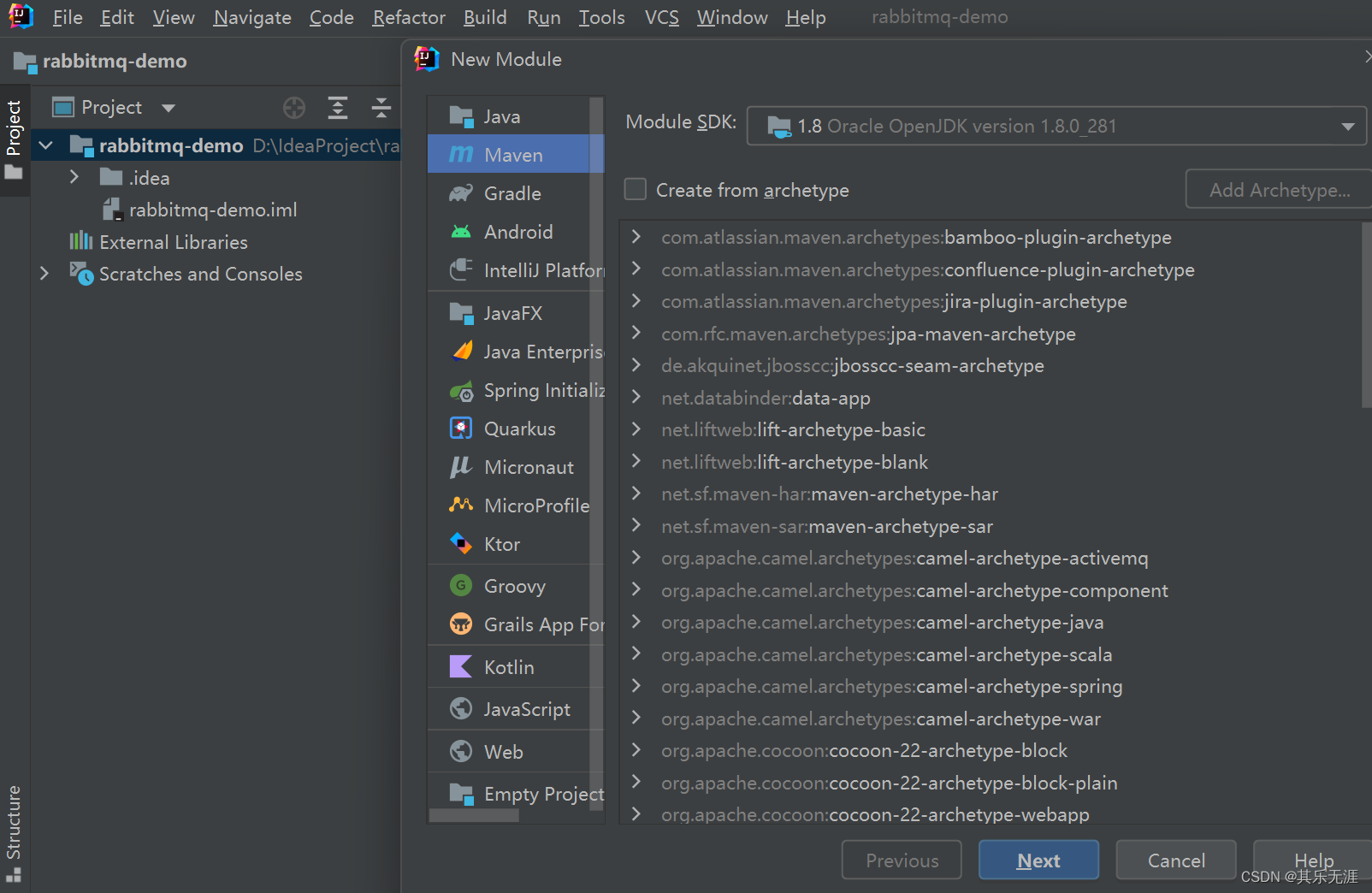The width and height of the screenshot is (1372, 893).
Task: Select the IntelliJ Platform Plugin icon
Action: coord(461,270)
